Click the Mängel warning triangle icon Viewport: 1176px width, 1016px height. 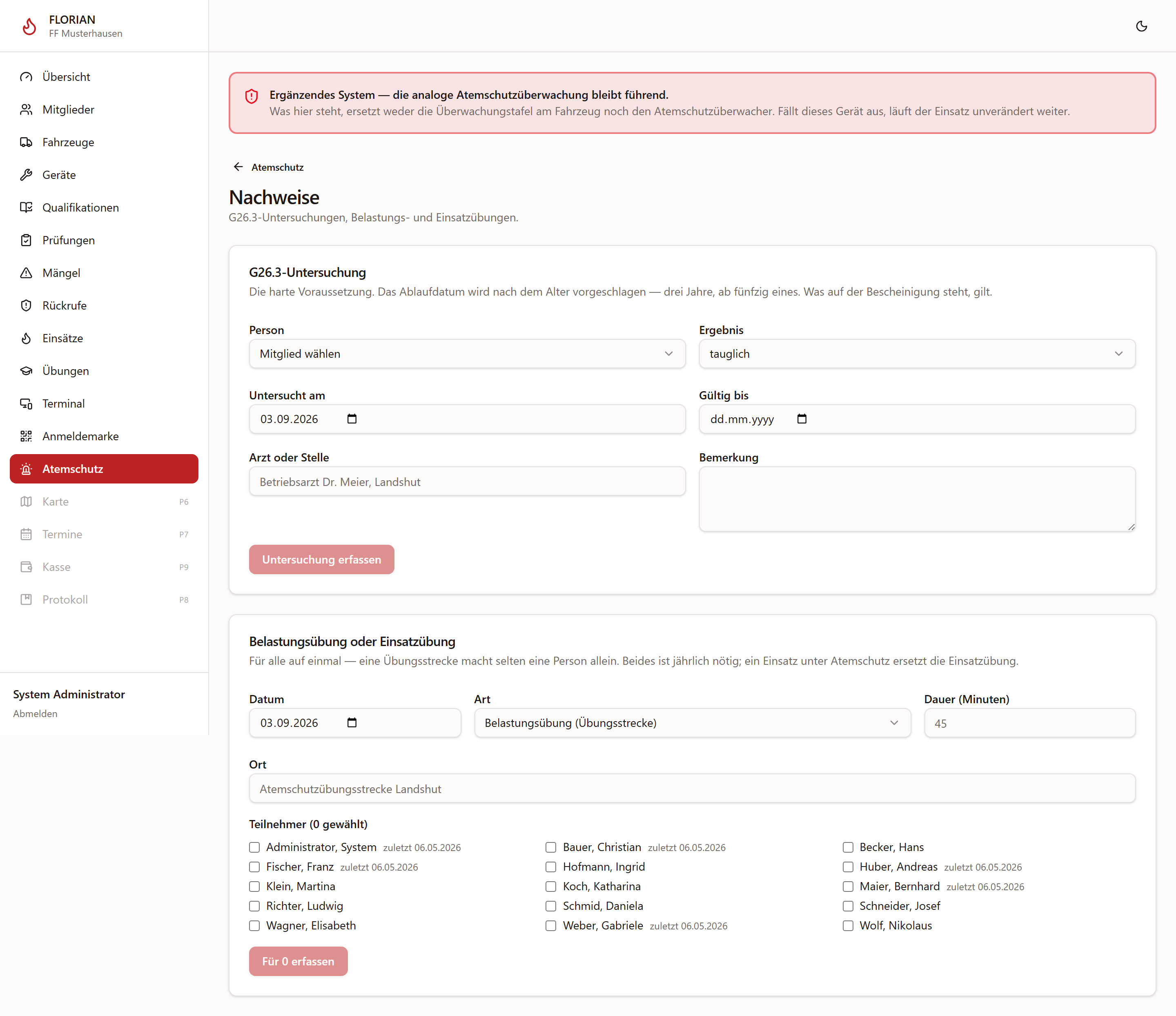(26, 272)
